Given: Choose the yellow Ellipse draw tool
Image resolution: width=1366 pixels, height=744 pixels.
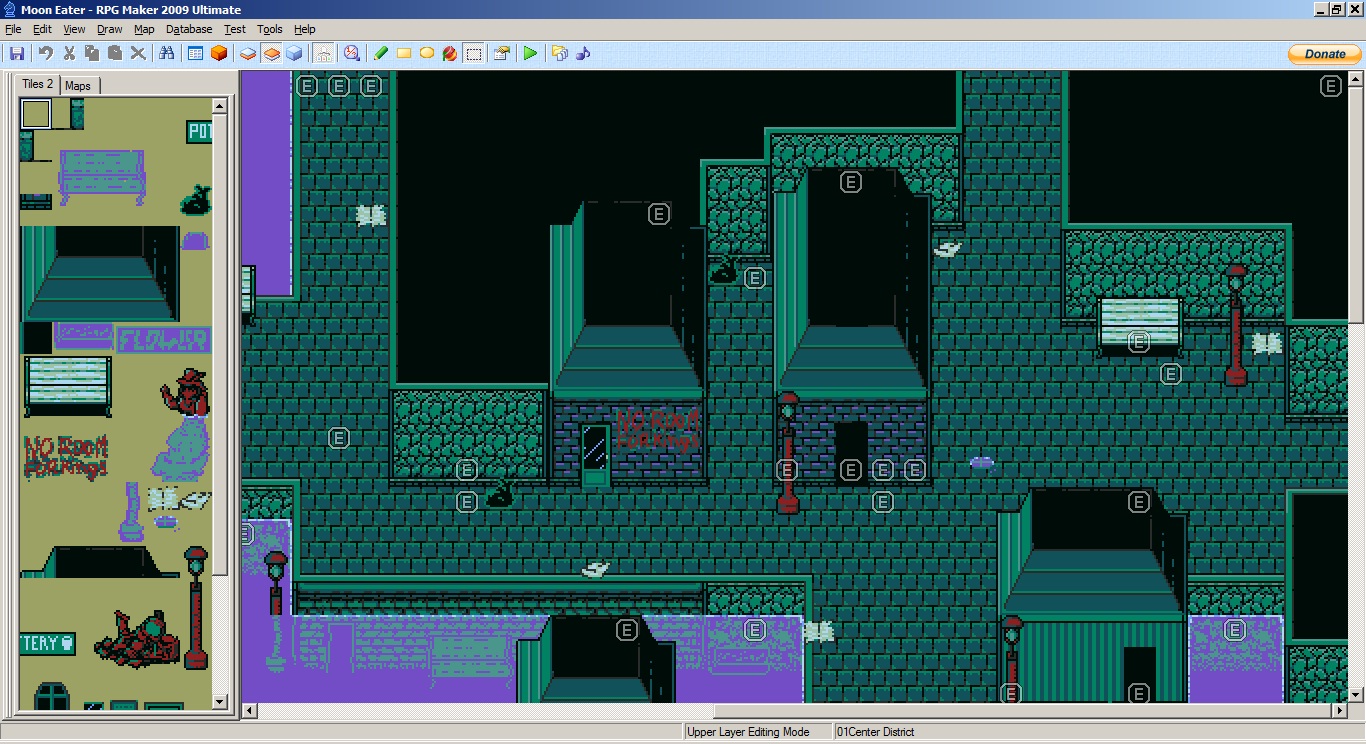Looking at the screenshot, I should click(427, 53).
